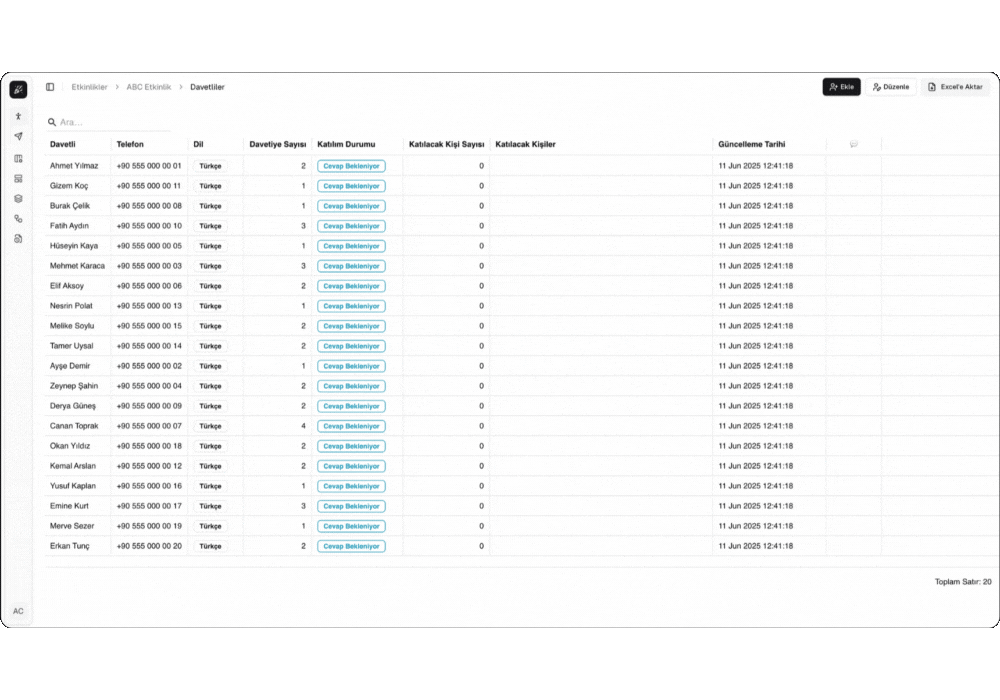Open the AC user avatar
The height and width of the screenshot is (700, 1000).
click(x=18, y=611)
